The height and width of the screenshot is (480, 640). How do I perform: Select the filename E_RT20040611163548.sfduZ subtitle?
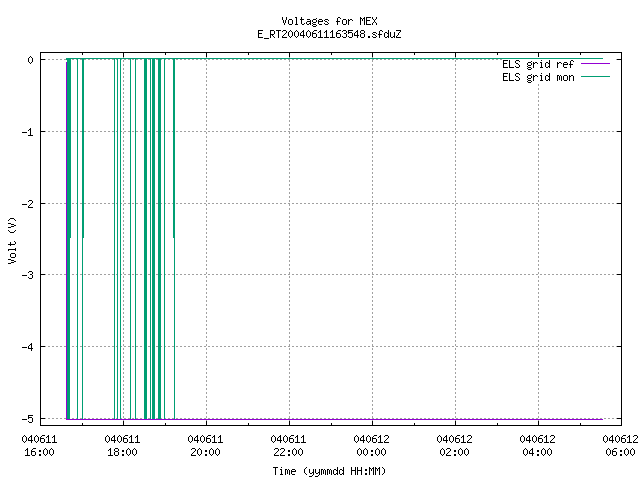[329, 34]
